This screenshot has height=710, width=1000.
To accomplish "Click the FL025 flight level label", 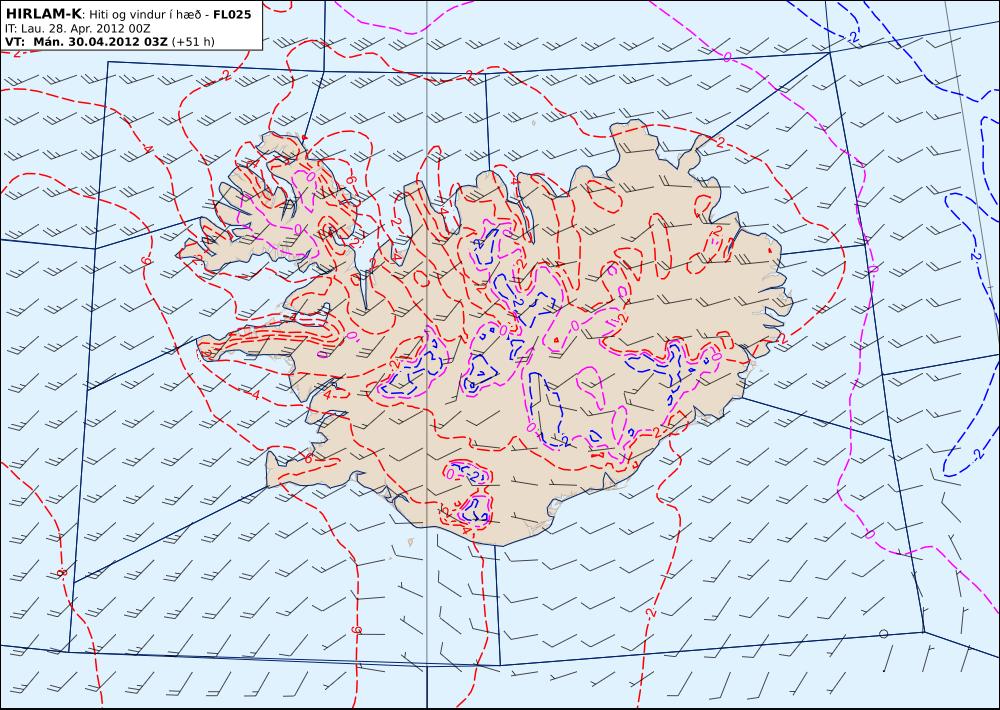I will (x=232, y=14).
